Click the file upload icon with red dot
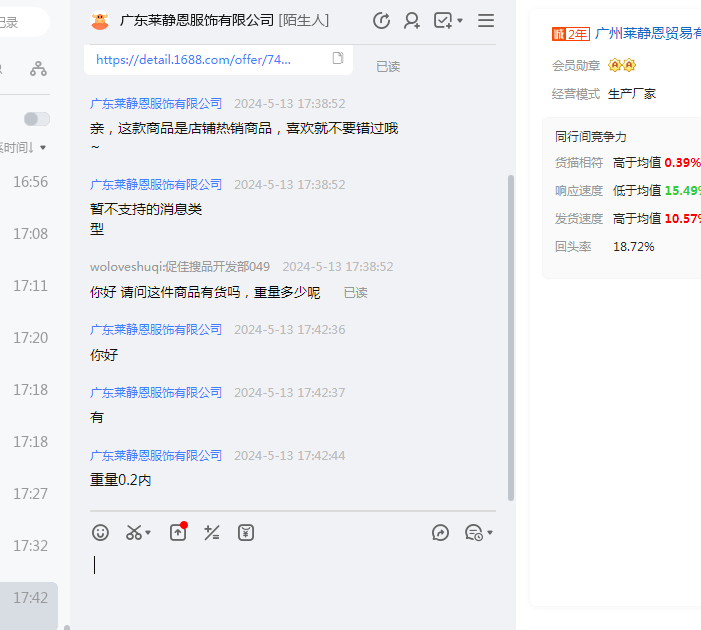The height and width of the screenshot is (630, 701). [178, 532]
